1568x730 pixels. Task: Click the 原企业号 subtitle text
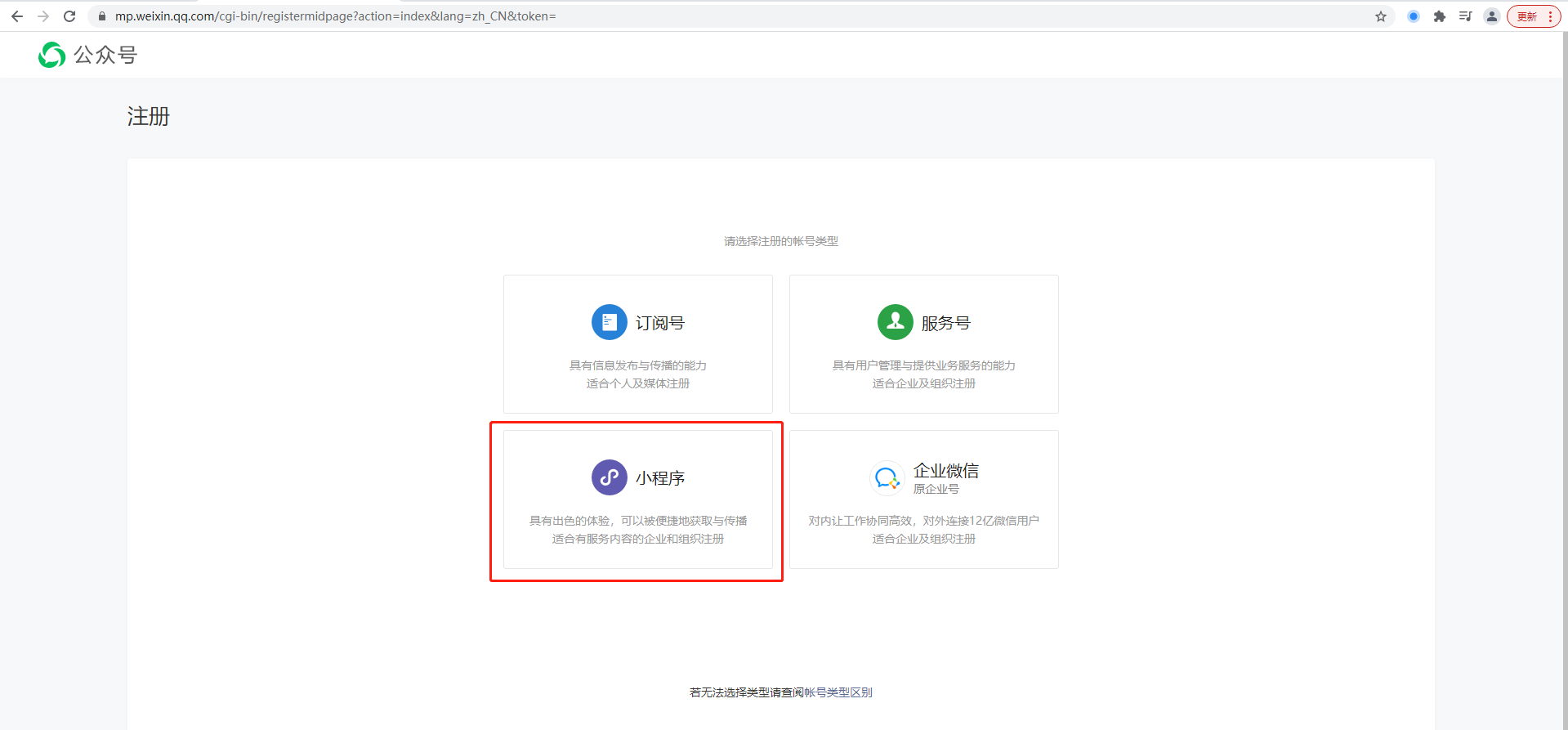coord(936,489)
